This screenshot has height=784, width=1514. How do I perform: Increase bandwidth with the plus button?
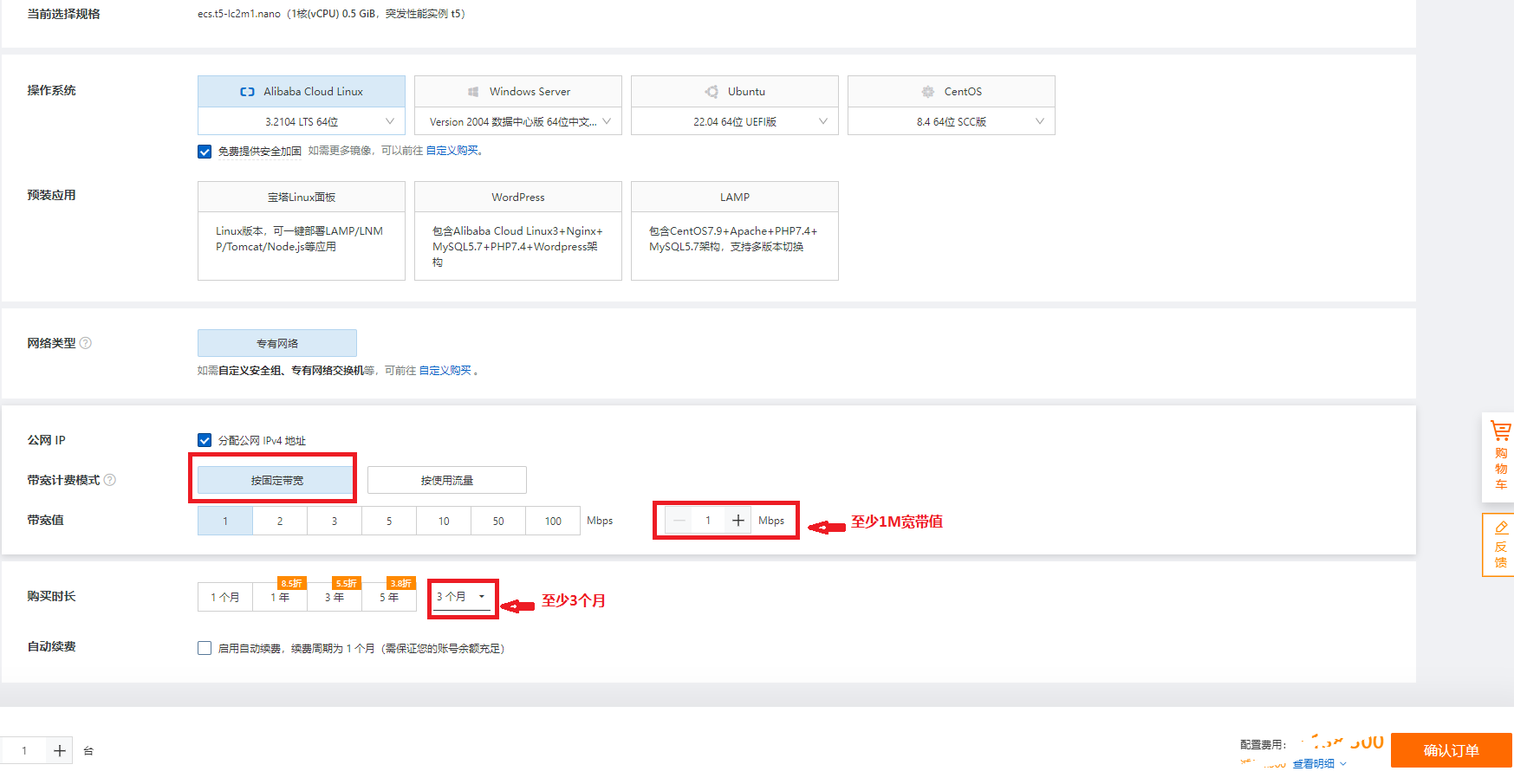click(738, 521)
